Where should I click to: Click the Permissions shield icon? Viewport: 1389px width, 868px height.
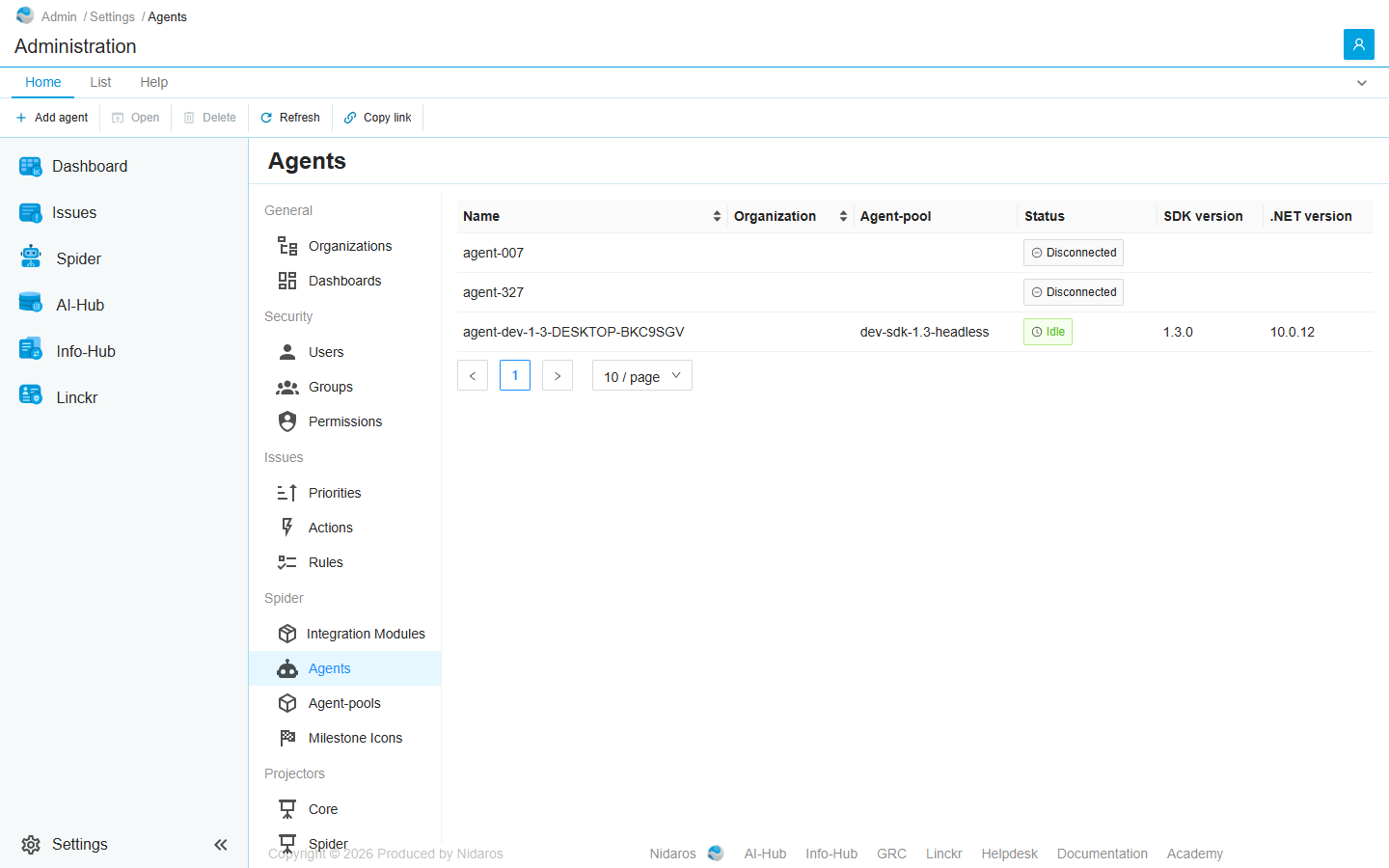(x=287, y=421)
